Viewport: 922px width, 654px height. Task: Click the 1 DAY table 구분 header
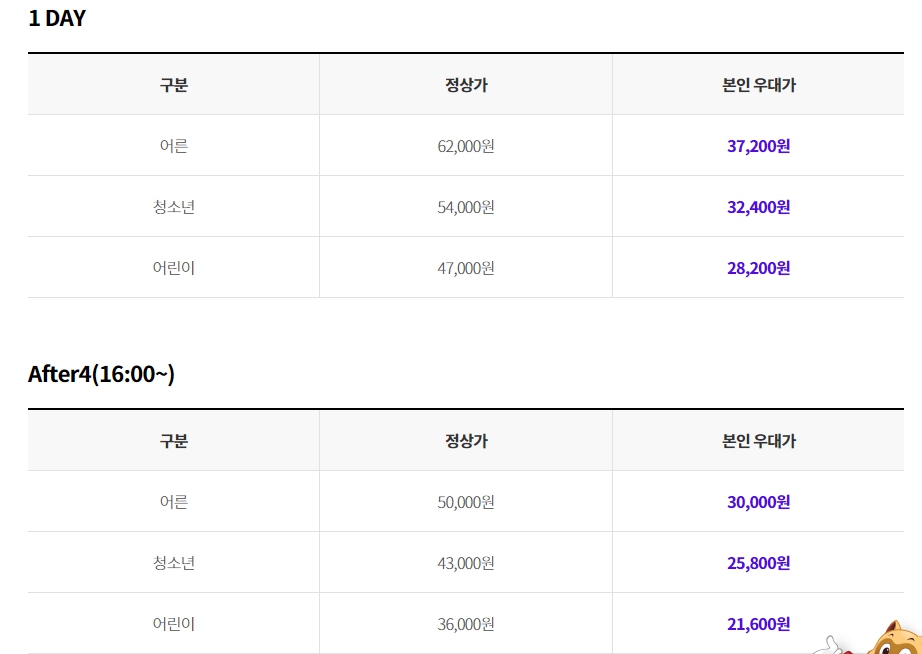coord(173,85)
